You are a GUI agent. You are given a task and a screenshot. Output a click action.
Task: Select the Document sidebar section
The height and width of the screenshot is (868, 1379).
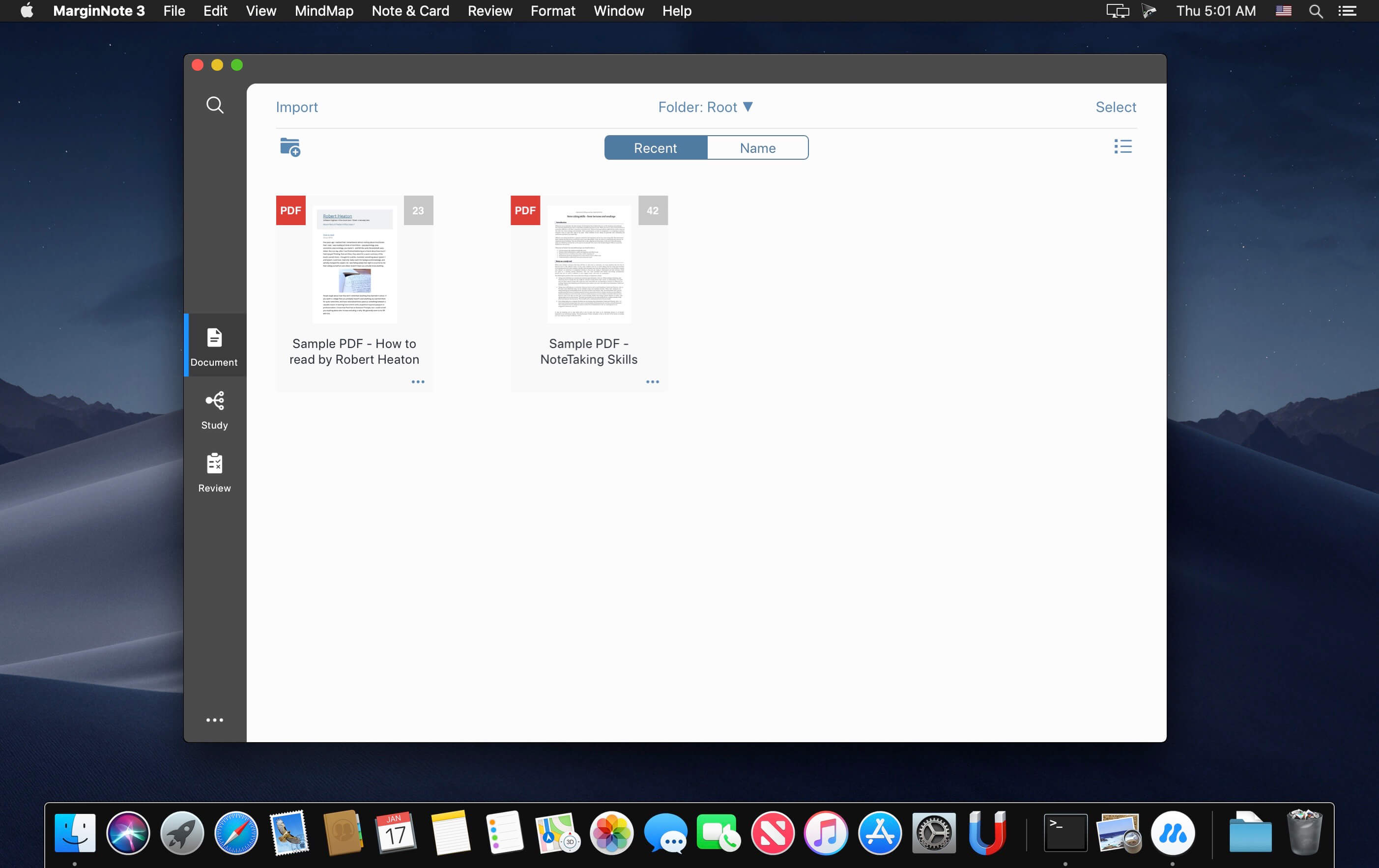pos(215,346)
